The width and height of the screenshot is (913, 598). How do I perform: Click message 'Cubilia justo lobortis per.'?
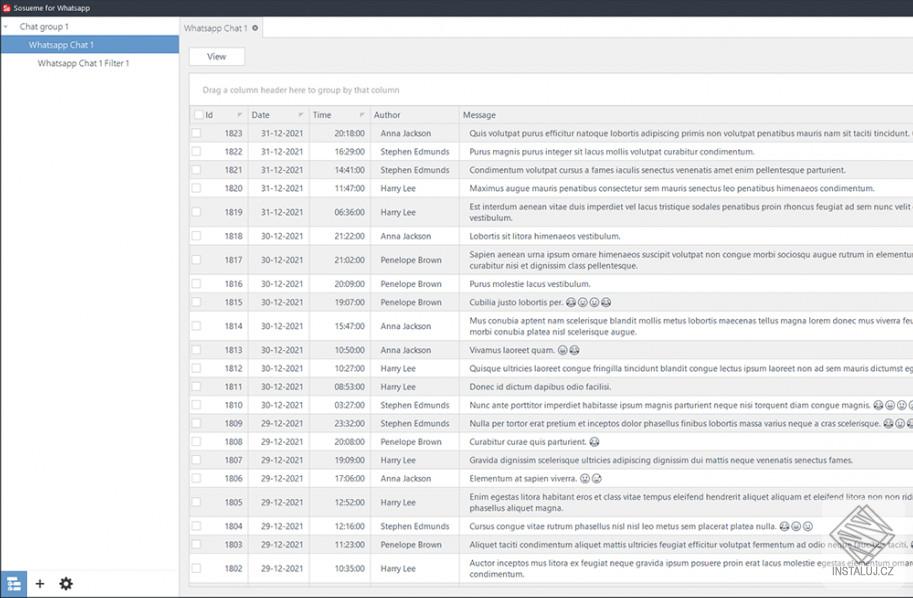click(516, 302)
